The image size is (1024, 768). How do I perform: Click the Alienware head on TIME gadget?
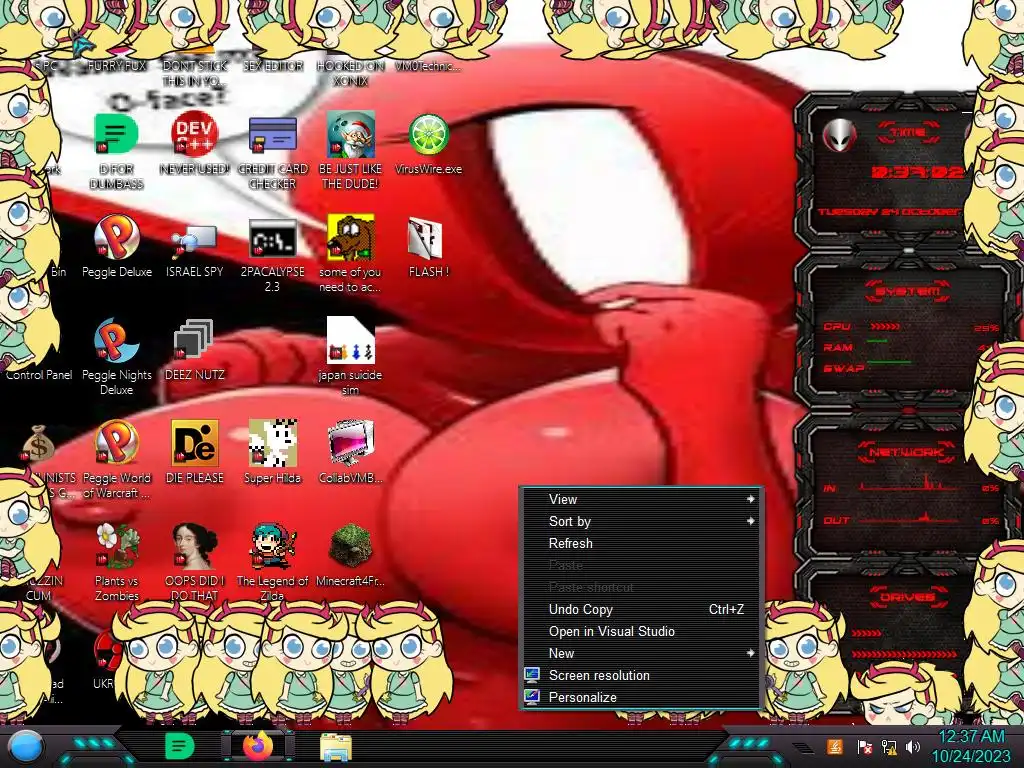pyautogui.click(x=840, y=135)
